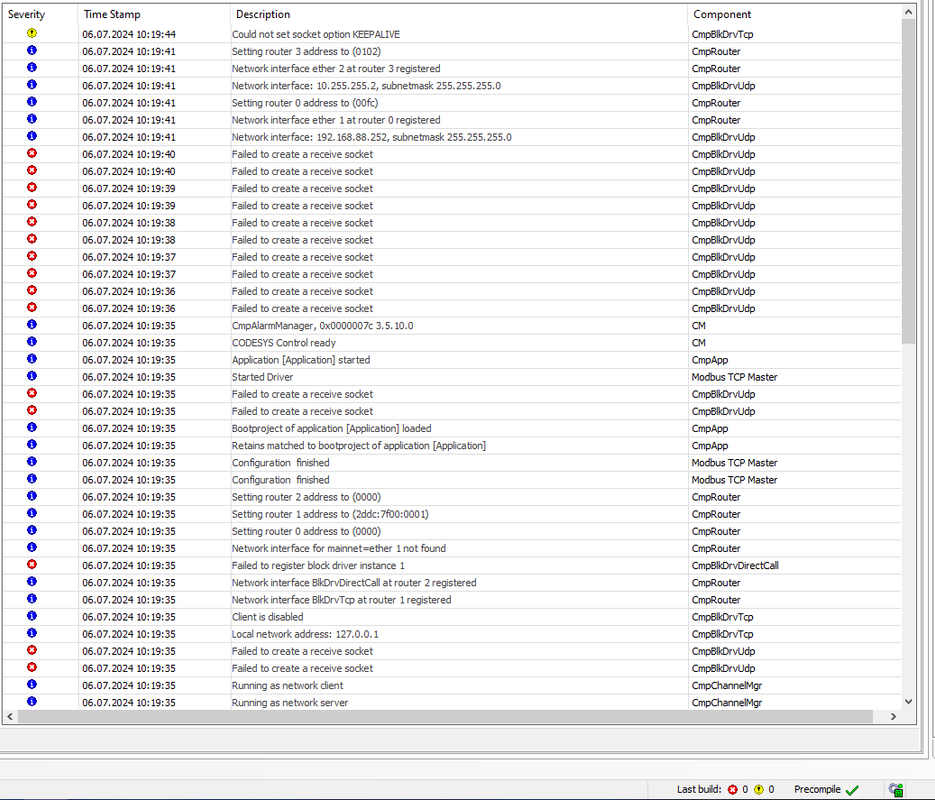The image size is (935, 800).
Task: Click the status bar icon right of Precompile
Action: (896, 790)
